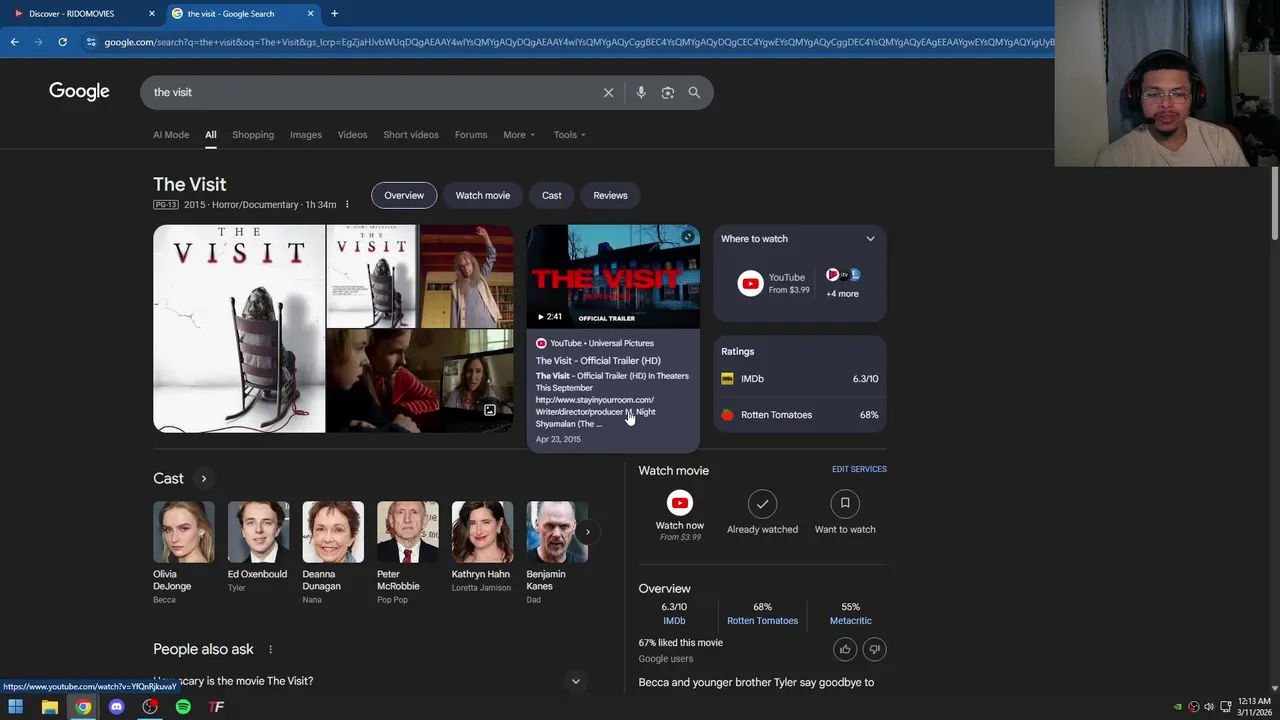
Task: Clear the search box with X icon
Action: click(608, 92)
